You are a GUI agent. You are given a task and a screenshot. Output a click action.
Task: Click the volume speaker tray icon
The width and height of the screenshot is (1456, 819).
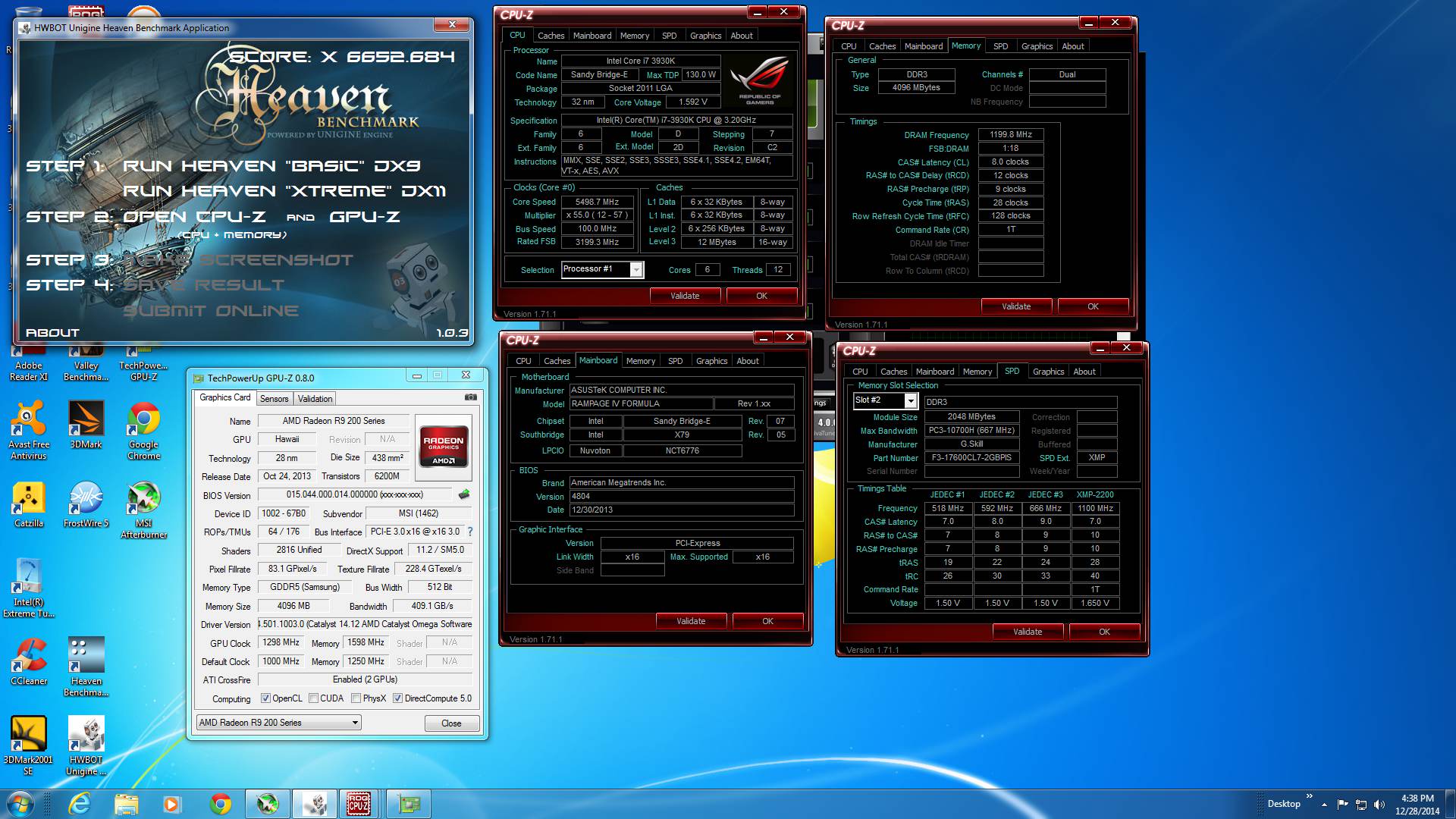click(x=1379, y=805)
